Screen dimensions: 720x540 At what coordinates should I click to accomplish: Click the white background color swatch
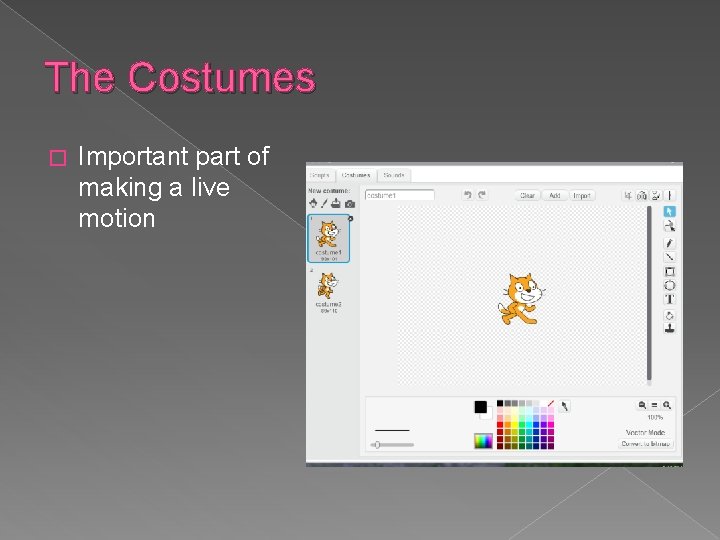(487, 415)
